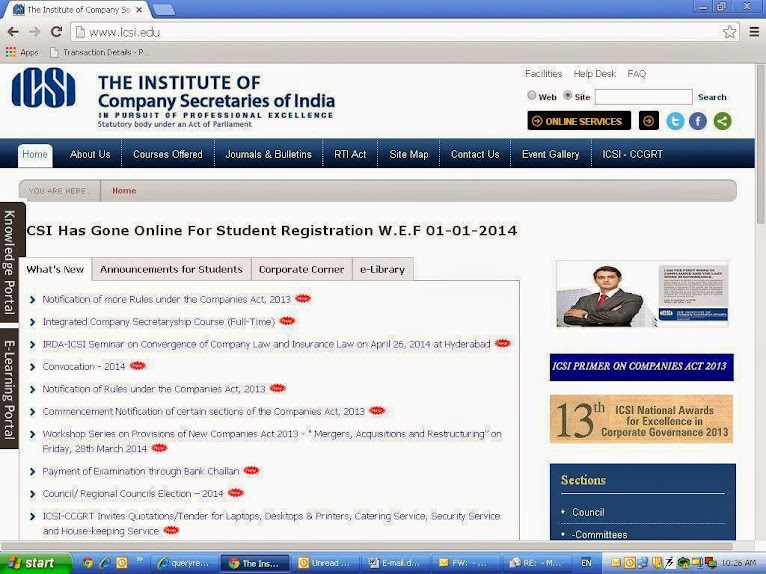Open the Courses Offered menu
The image size is (766, 574).
tap(168, 154)
